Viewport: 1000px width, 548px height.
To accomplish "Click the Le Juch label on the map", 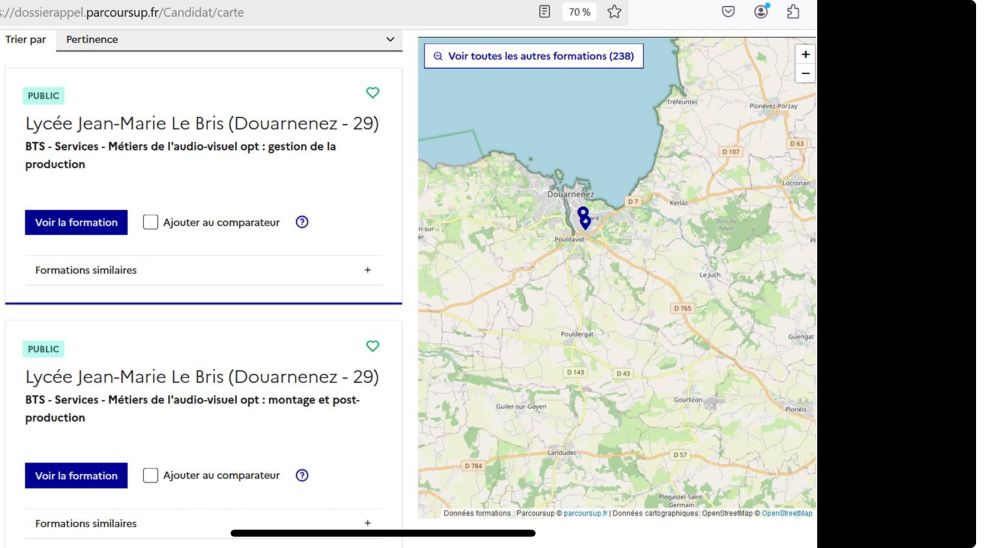I will pyautogui.click(x=710, y=275).
